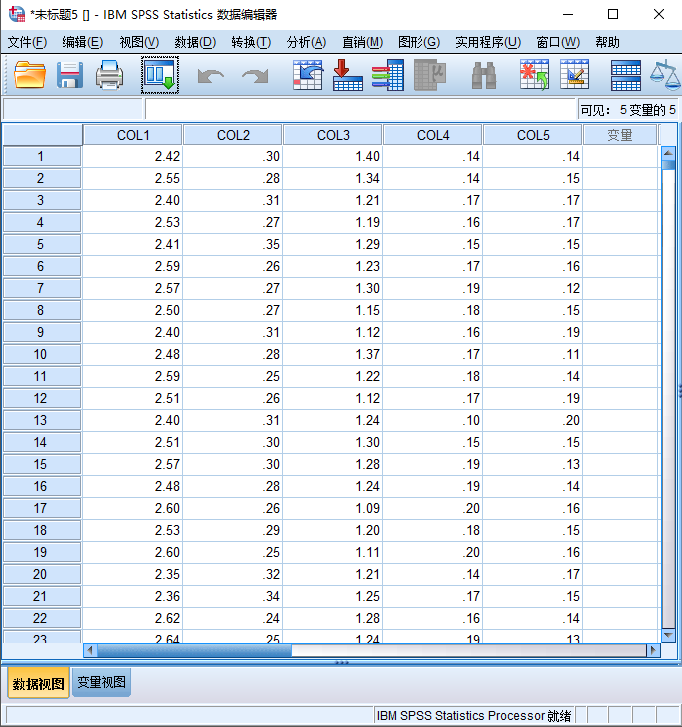Select the COL5 column header

[533, 135]
